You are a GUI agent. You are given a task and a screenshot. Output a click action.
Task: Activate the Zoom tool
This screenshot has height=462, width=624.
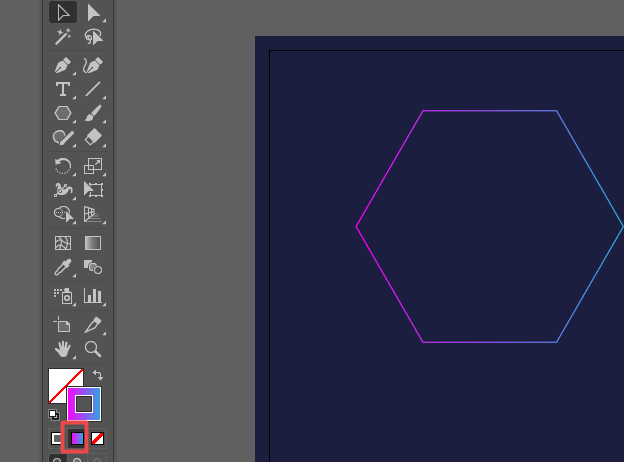click(93, 349)
